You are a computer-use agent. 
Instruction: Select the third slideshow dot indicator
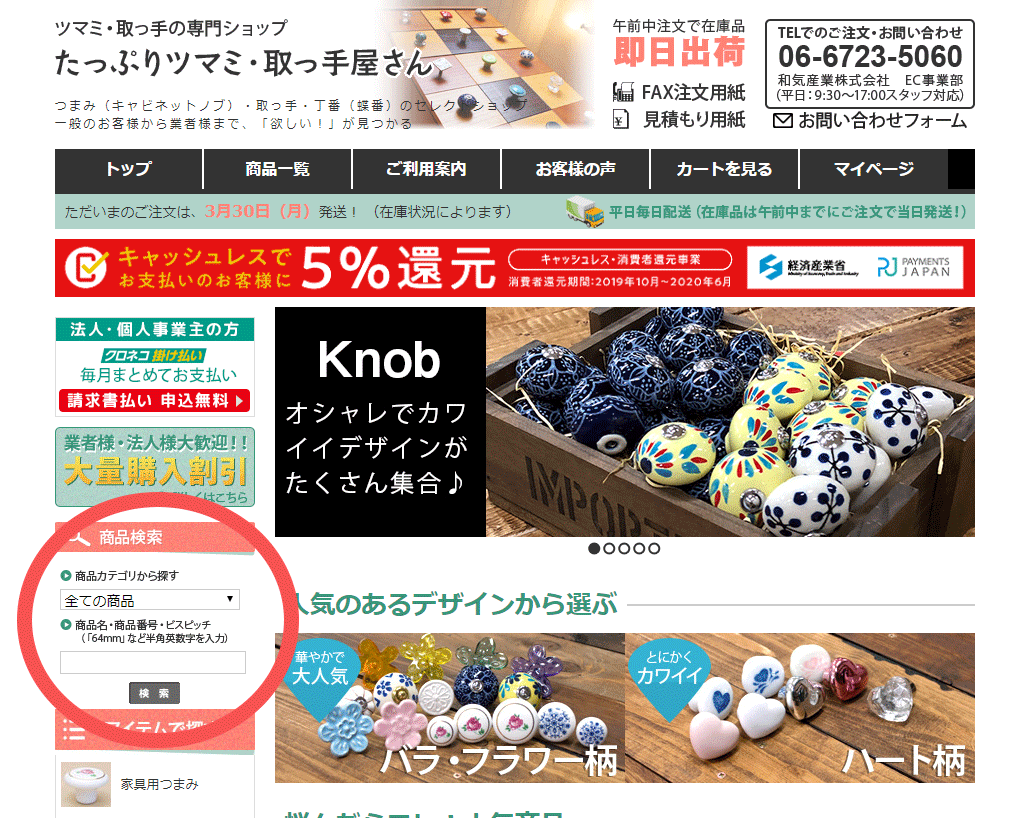pyautogui.click(x=624, y=548)
